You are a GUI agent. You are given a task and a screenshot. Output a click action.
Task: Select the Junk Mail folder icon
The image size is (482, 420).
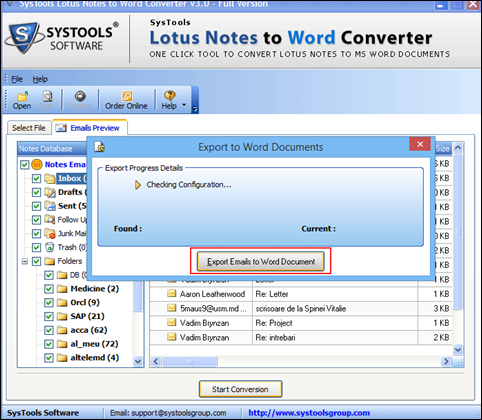tap(50, 234)
